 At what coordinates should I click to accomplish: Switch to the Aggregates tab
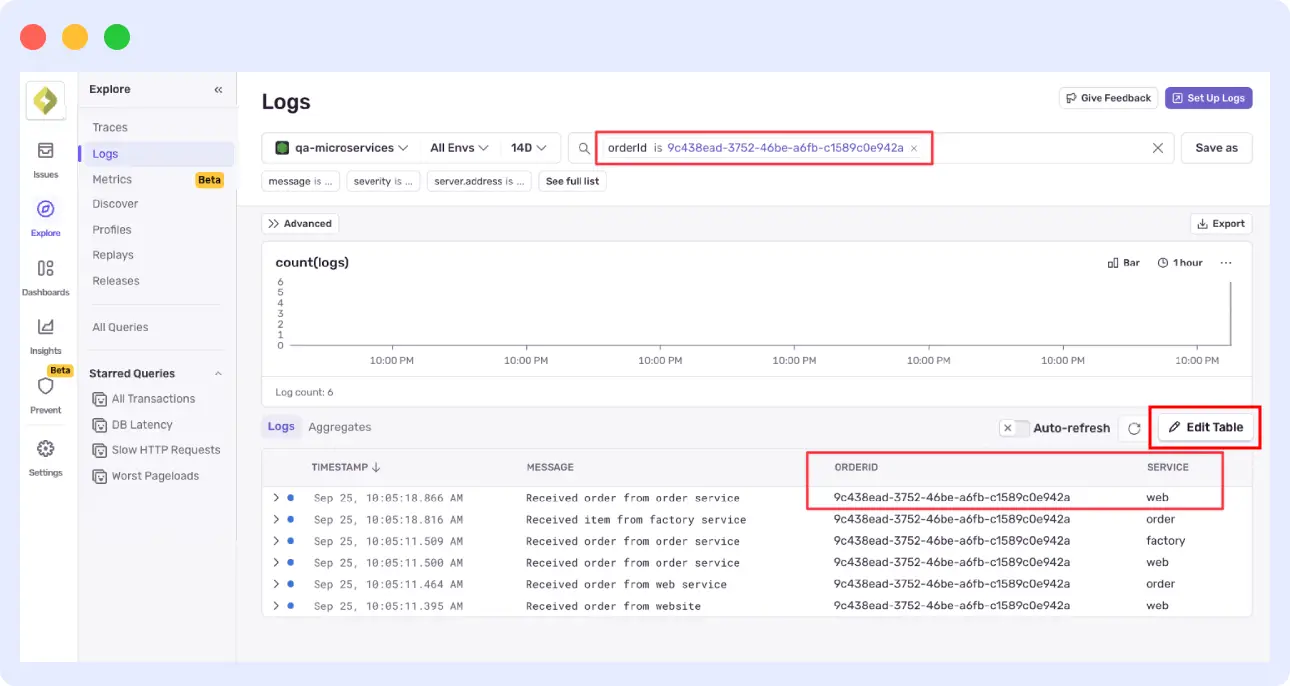coord(340,427)
